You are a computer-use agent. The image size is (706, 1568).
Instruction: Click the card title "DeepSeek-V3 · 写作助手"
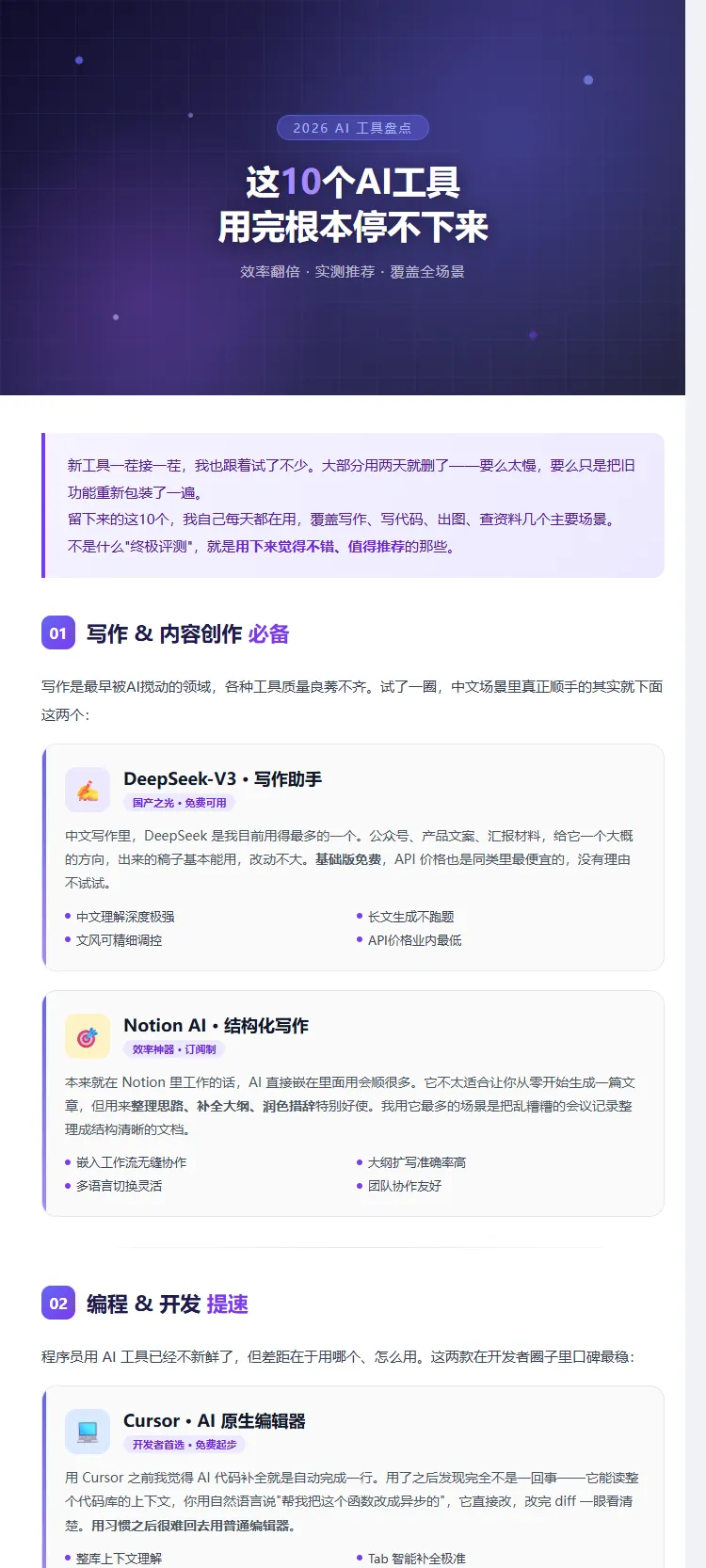pyautogui.click(x=223, y=779)
